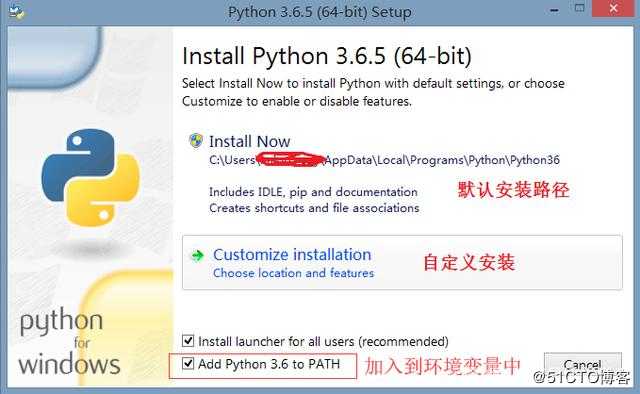Click the 'Choose location and features' text
This screenshot has height=394, width=640.
point(293,273)
